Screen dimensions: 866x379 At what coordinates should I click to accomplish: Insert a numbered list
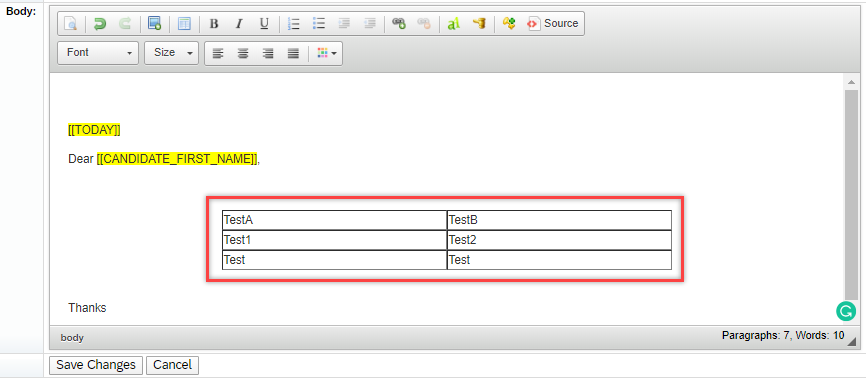click(294, 23)
